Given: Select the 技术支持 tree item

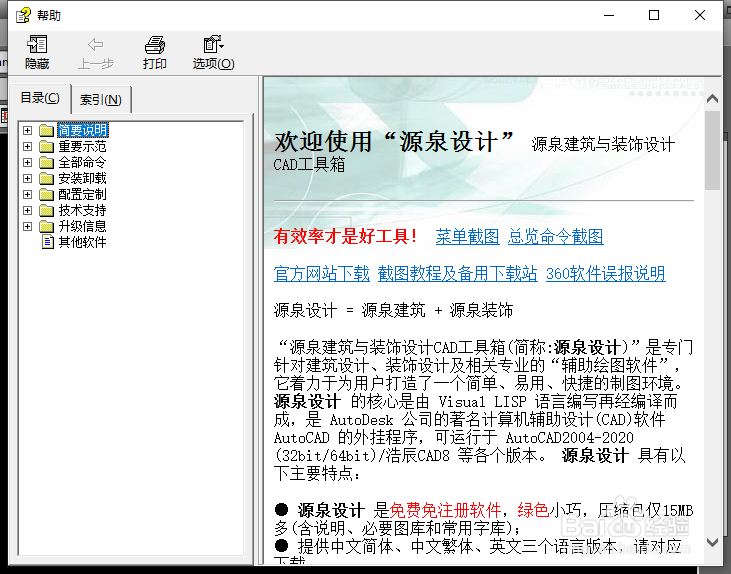Looking at the screenshot, I should pos(83,210).
